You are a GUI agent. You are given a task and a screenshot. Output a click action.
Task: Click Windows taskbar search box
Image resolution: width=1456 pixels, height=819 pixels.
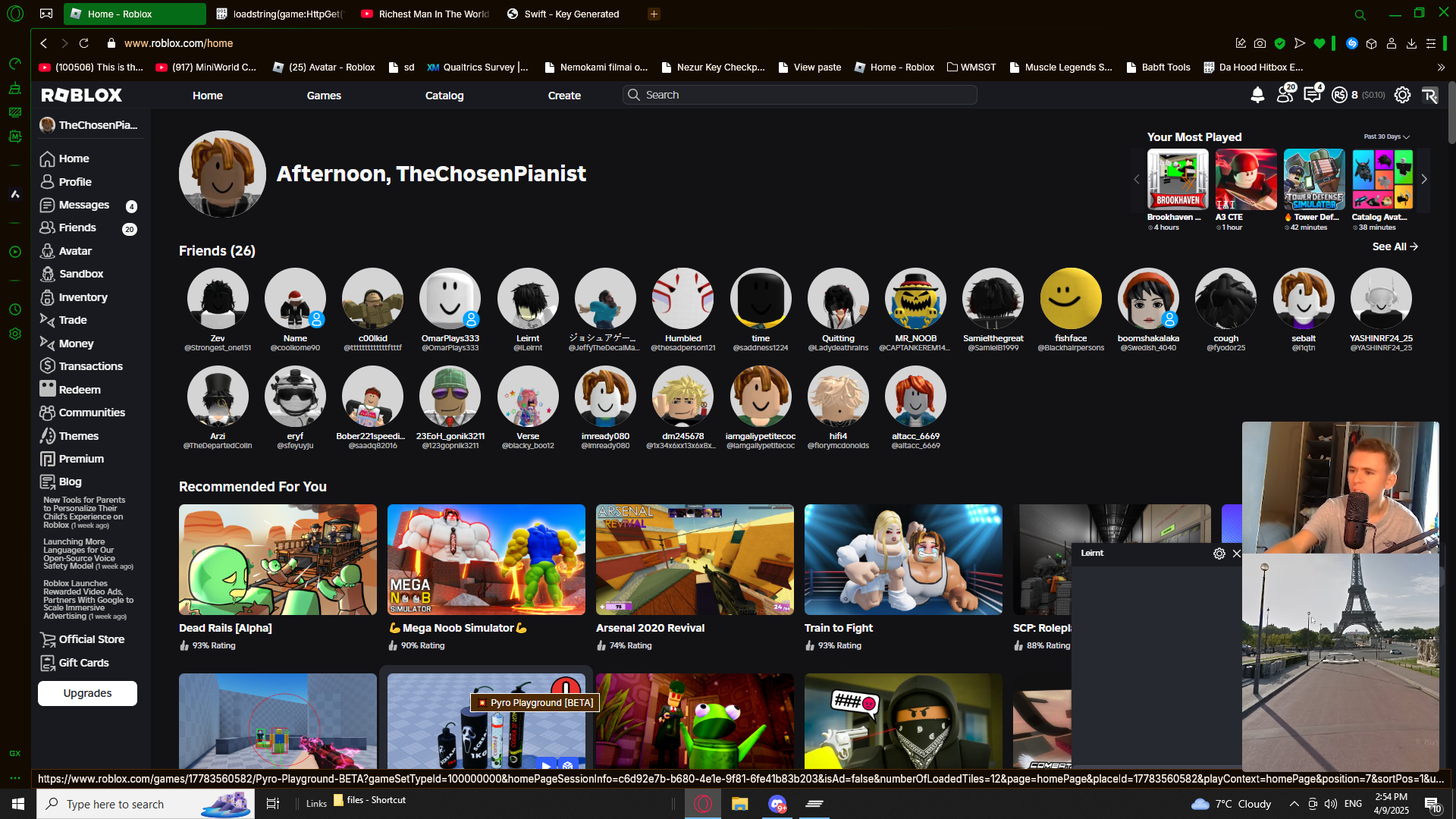pos(146,804)
